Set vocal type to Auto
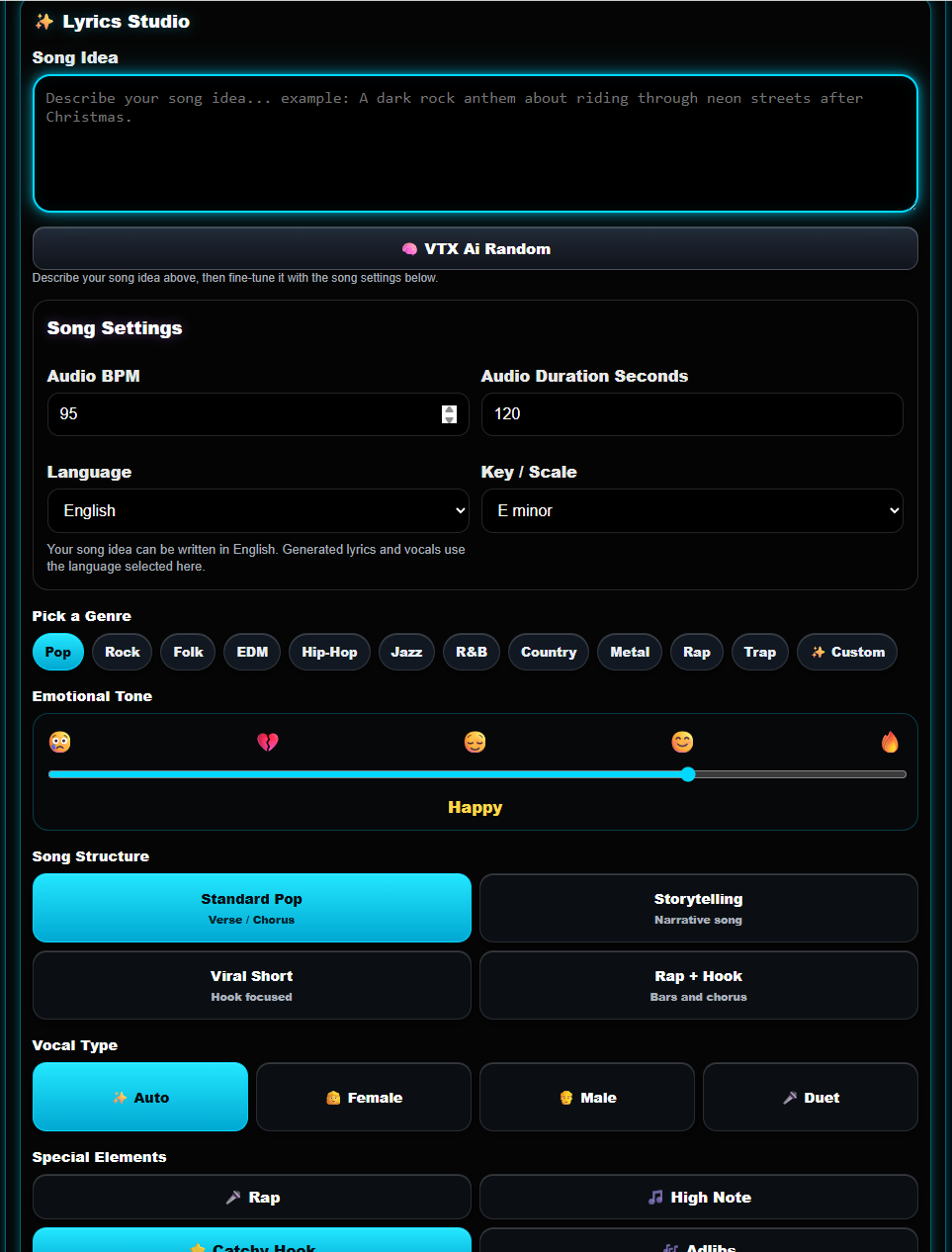 tap(140, 1097)
